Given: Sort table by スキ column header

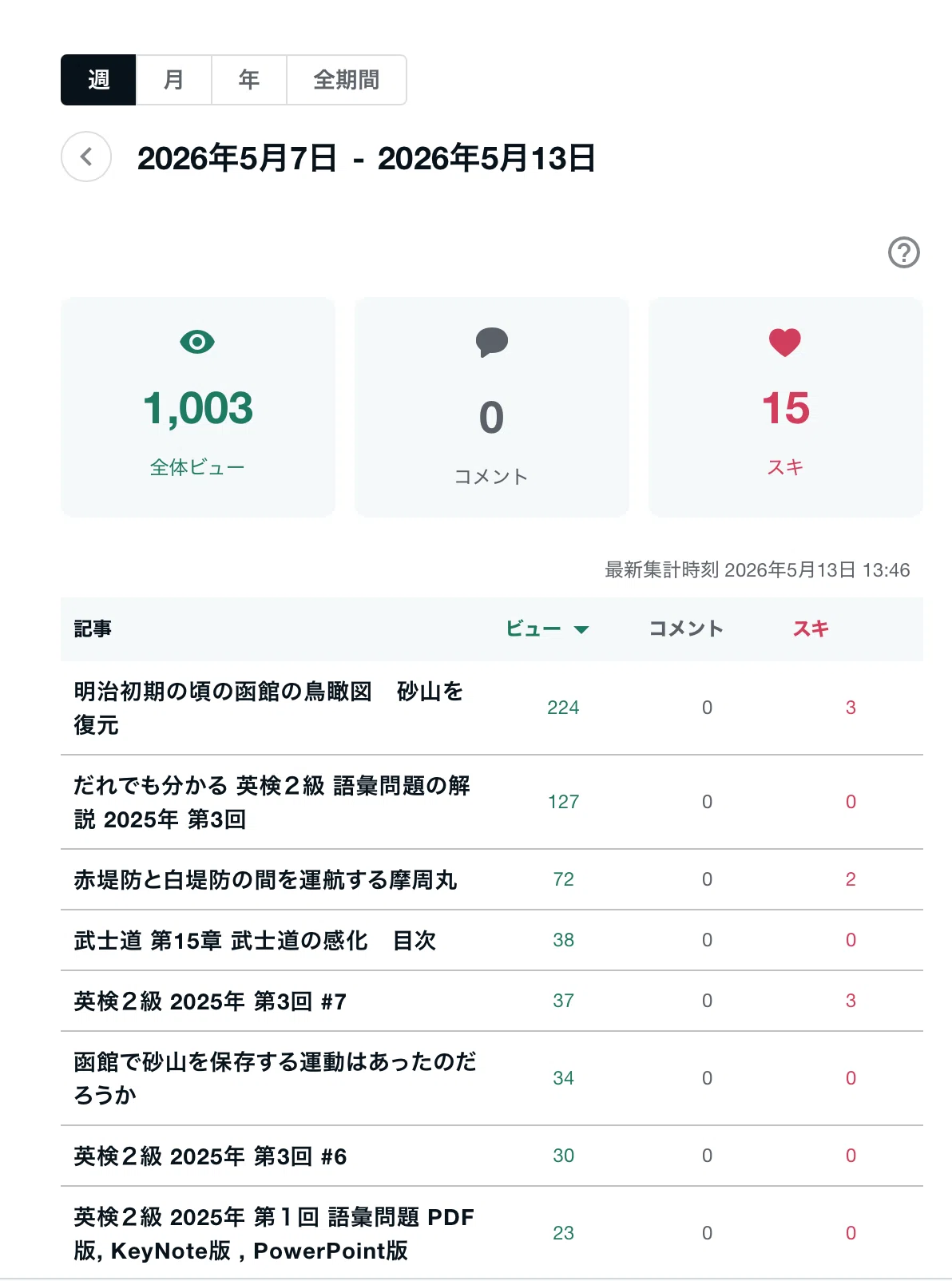Looking at the screenshot, I should (x=811, y=629).
